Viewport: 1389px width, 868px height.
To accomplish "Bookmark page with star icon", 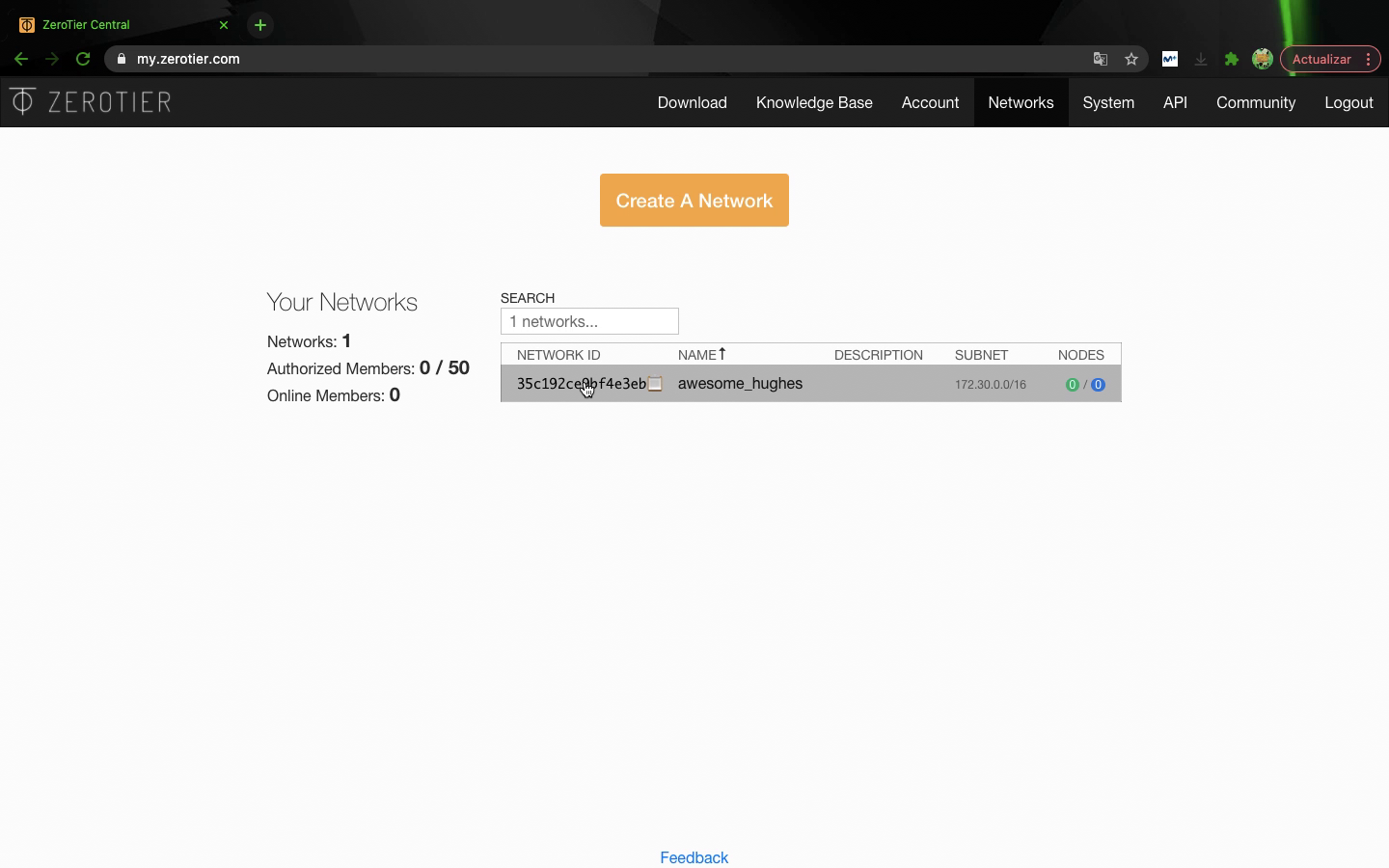I will tap(1131, 59).
